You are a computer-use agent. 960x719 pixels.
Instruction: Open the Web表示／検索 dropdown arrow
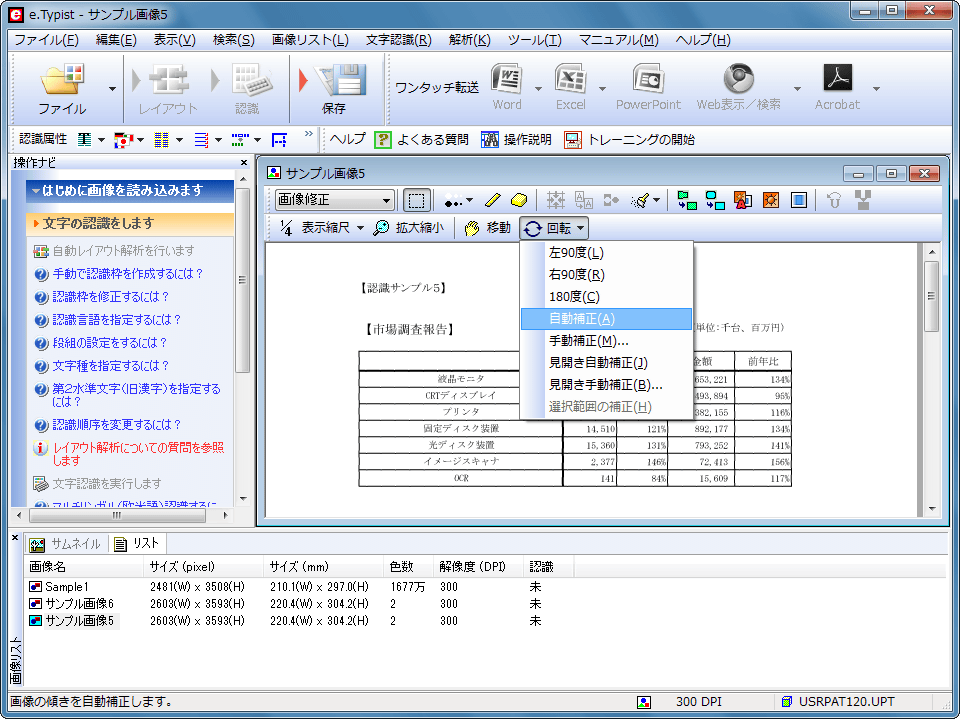click(797, 89)
